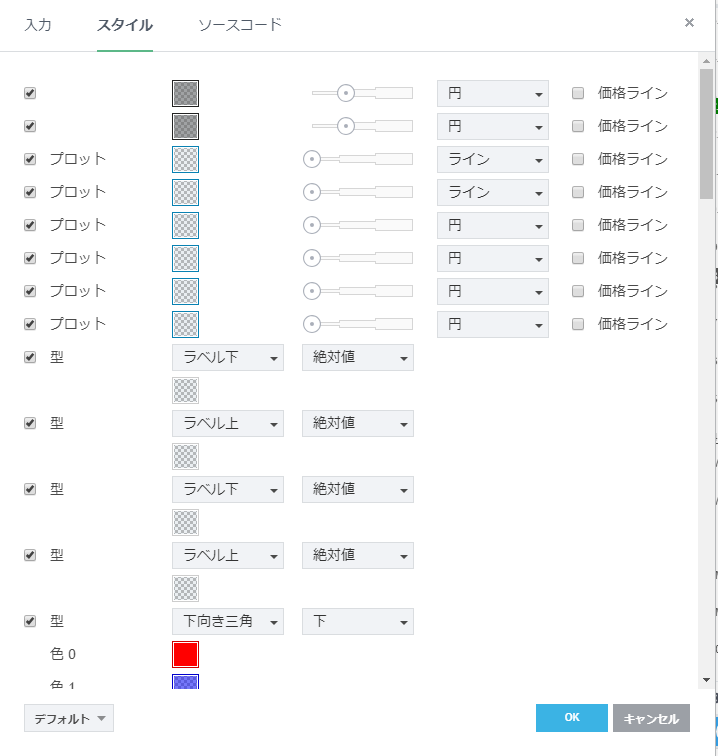Viewport: 718px width, 756px height.
Task: Click the scrollbar down arrow
Action: [706, 679]
